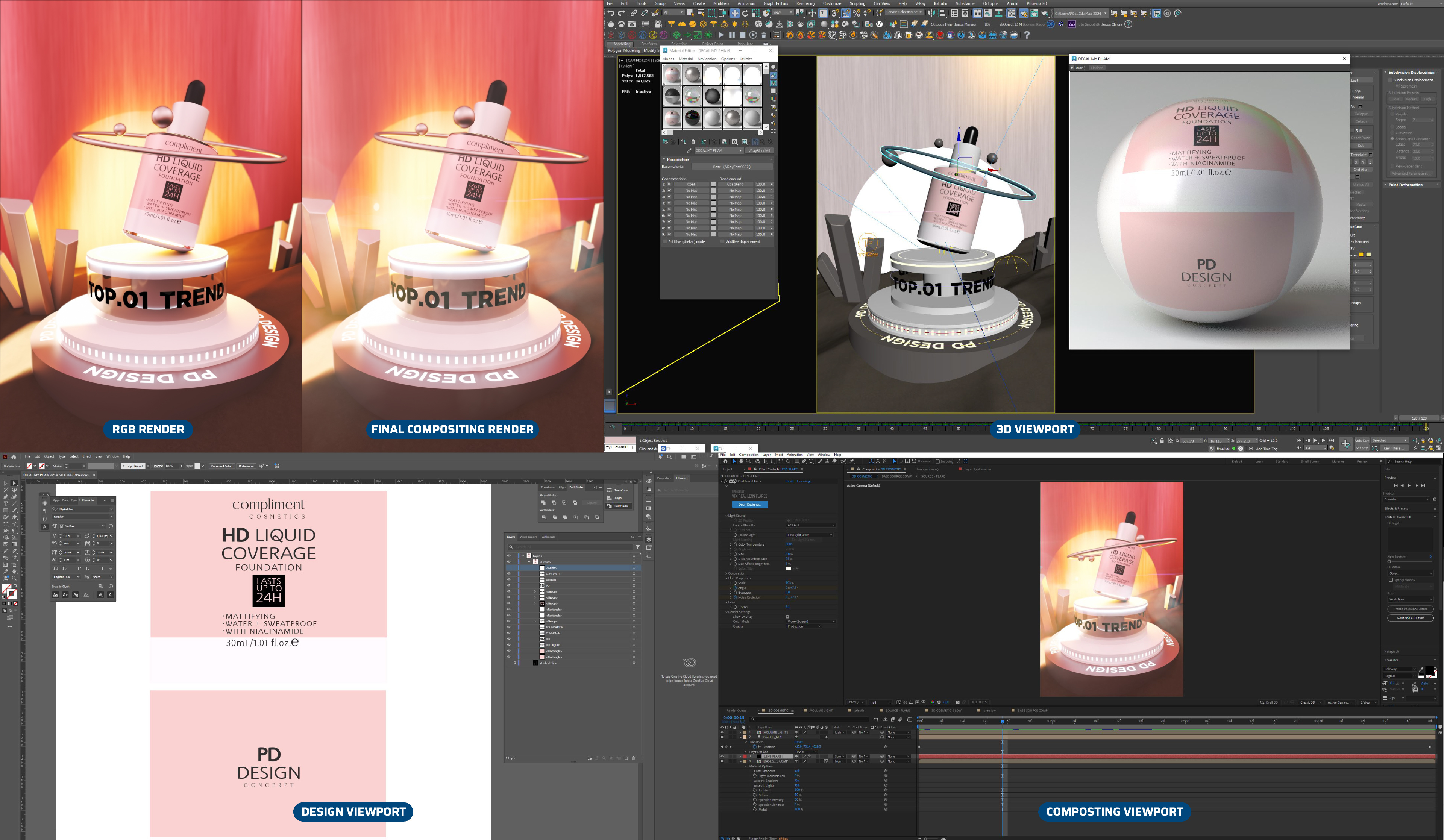Open the Navigation menu in Material Editor

click(x=707, y=58)
